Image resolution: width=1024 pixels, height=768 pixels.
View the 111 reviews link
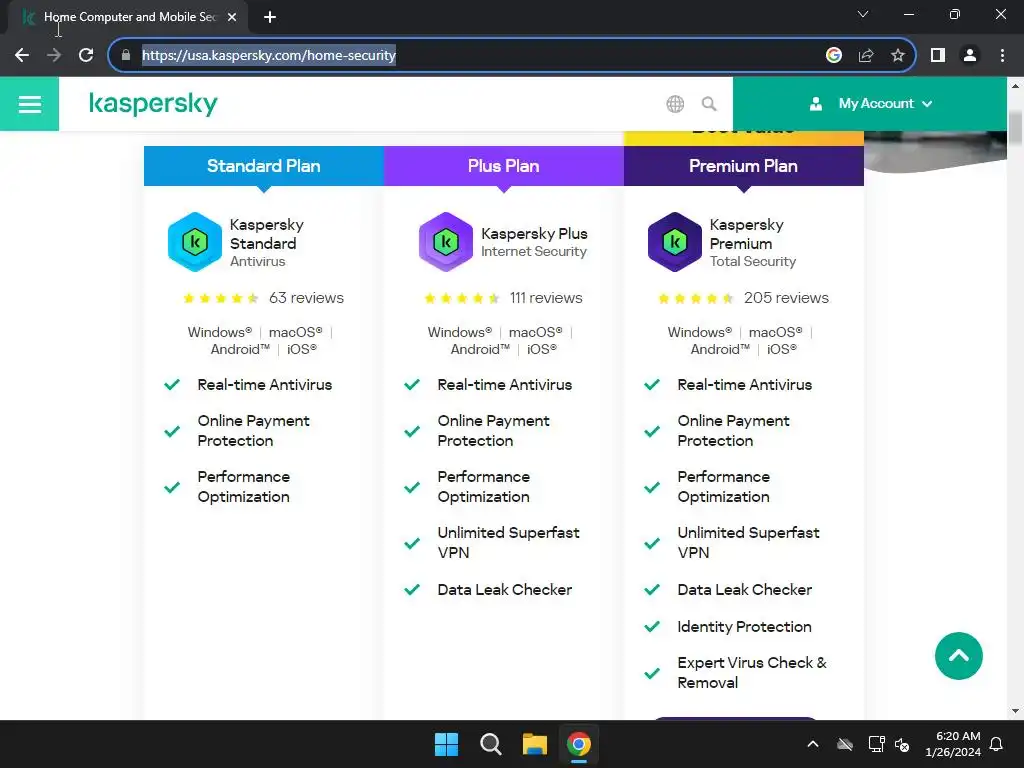coord(546,298)
